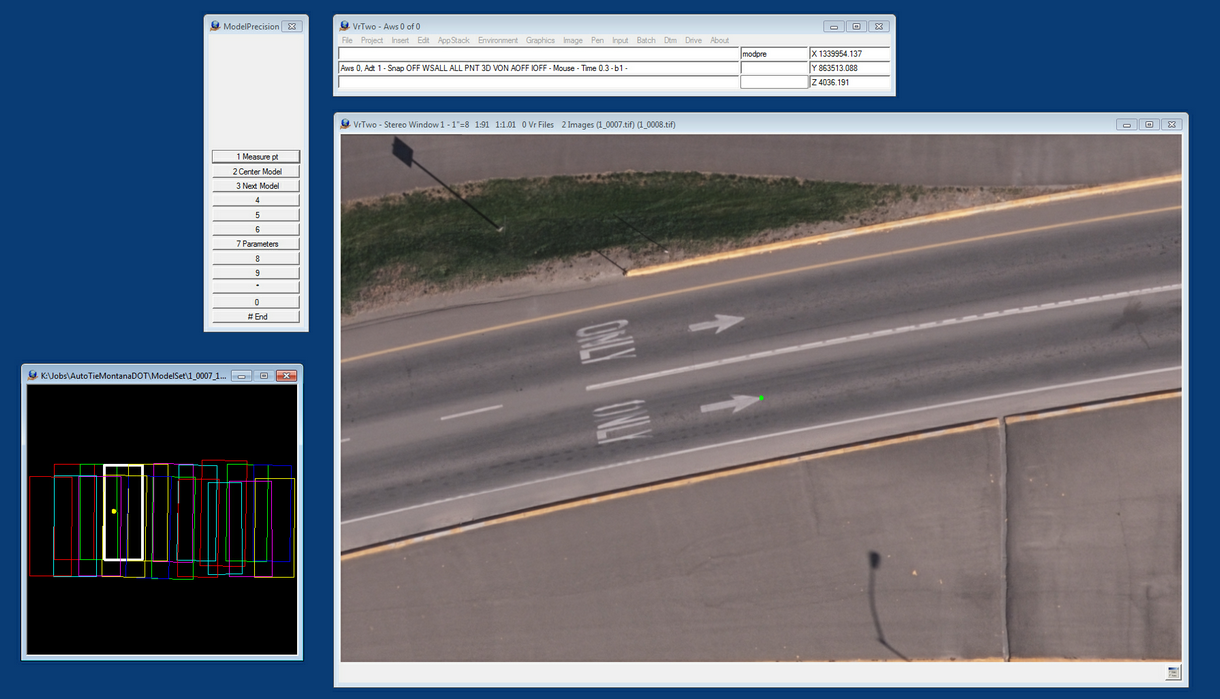This screenshot has height=699, width=1220.
Task: Click the status line starting 'Aws 0, Adt 1'
Action: click(539, 68)
